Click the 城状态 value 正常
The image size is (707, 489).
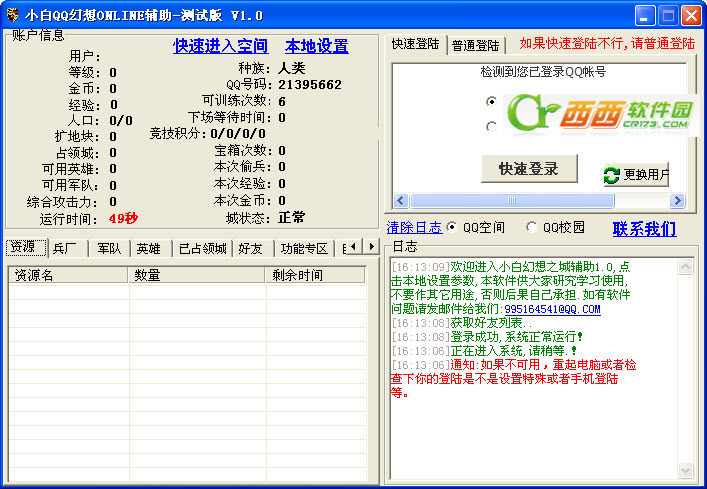[x=292, y=218]
